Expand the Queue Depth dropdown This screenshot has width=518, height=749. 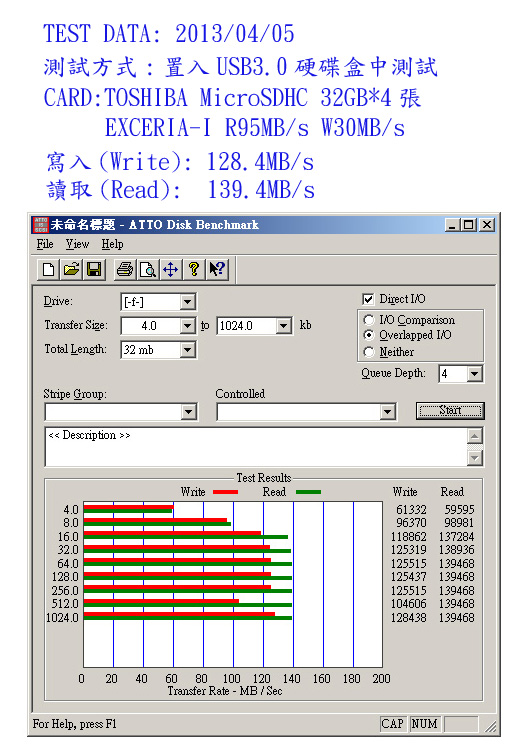pyautogui.click(x=475, y=374)
